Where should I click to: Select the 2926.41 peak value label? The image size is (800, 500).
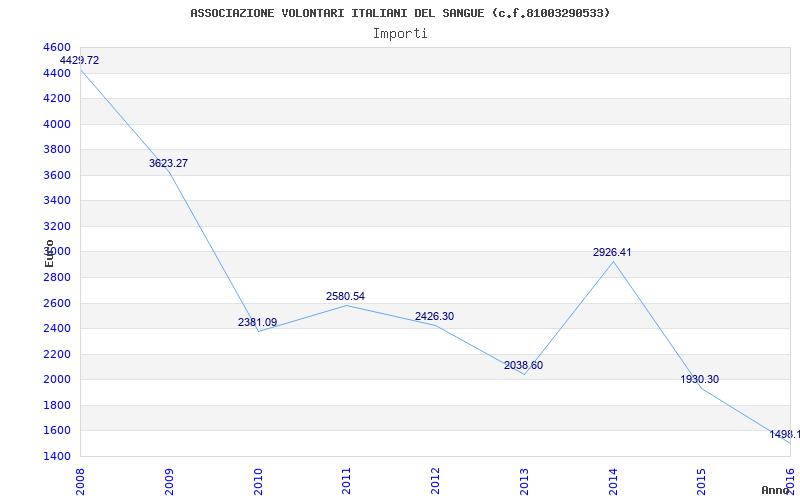(x=612, y=252)
